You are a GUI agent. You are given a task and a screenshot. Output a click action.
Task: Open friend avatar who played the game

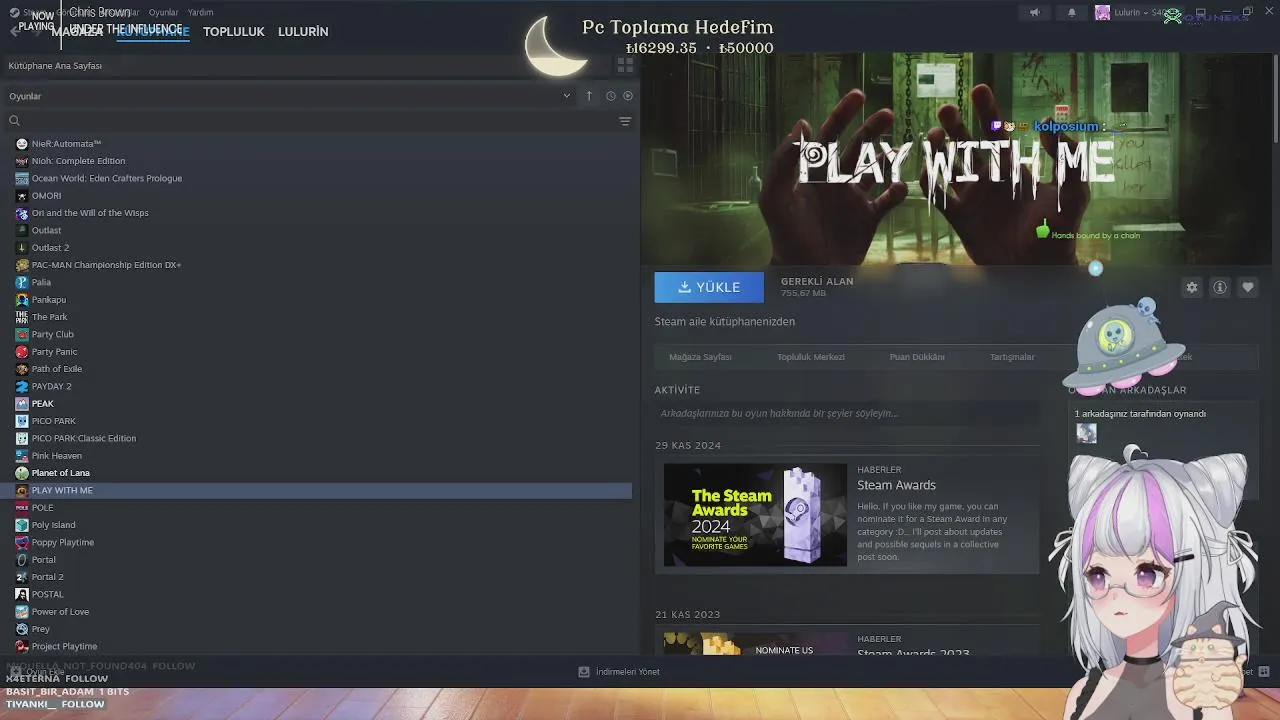point(1086,433)
